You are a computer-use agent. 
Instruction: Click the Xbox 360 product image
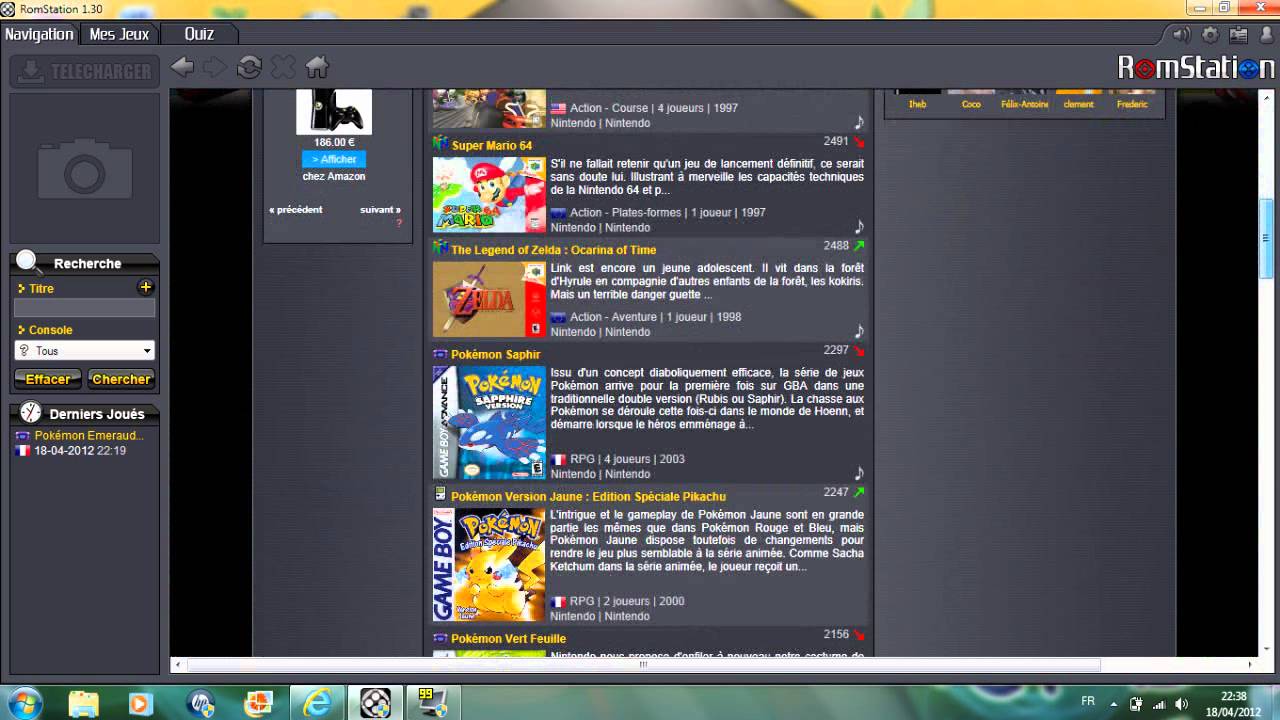pos(334,111)
